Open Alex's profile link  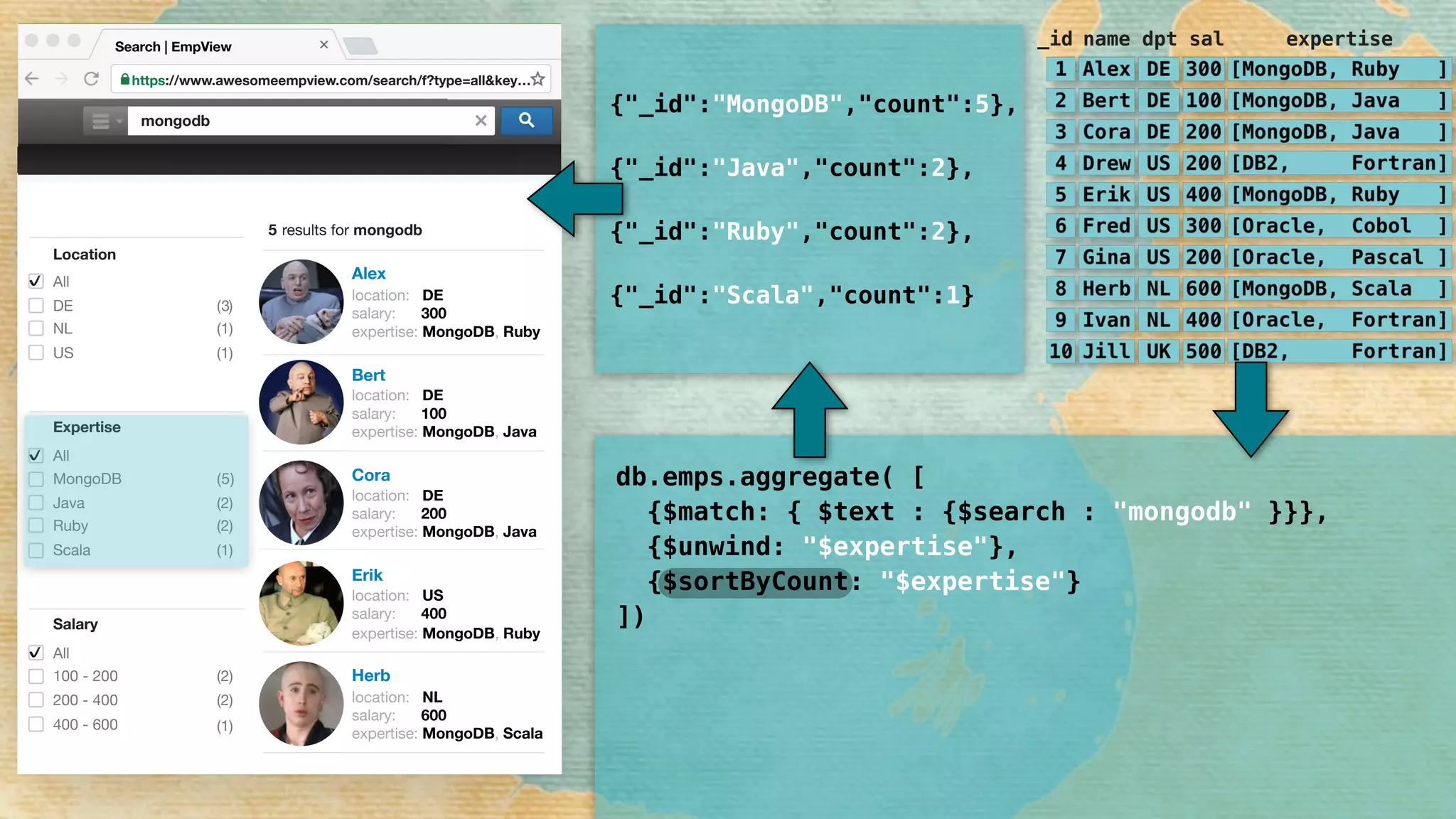(x=368, y=274)
